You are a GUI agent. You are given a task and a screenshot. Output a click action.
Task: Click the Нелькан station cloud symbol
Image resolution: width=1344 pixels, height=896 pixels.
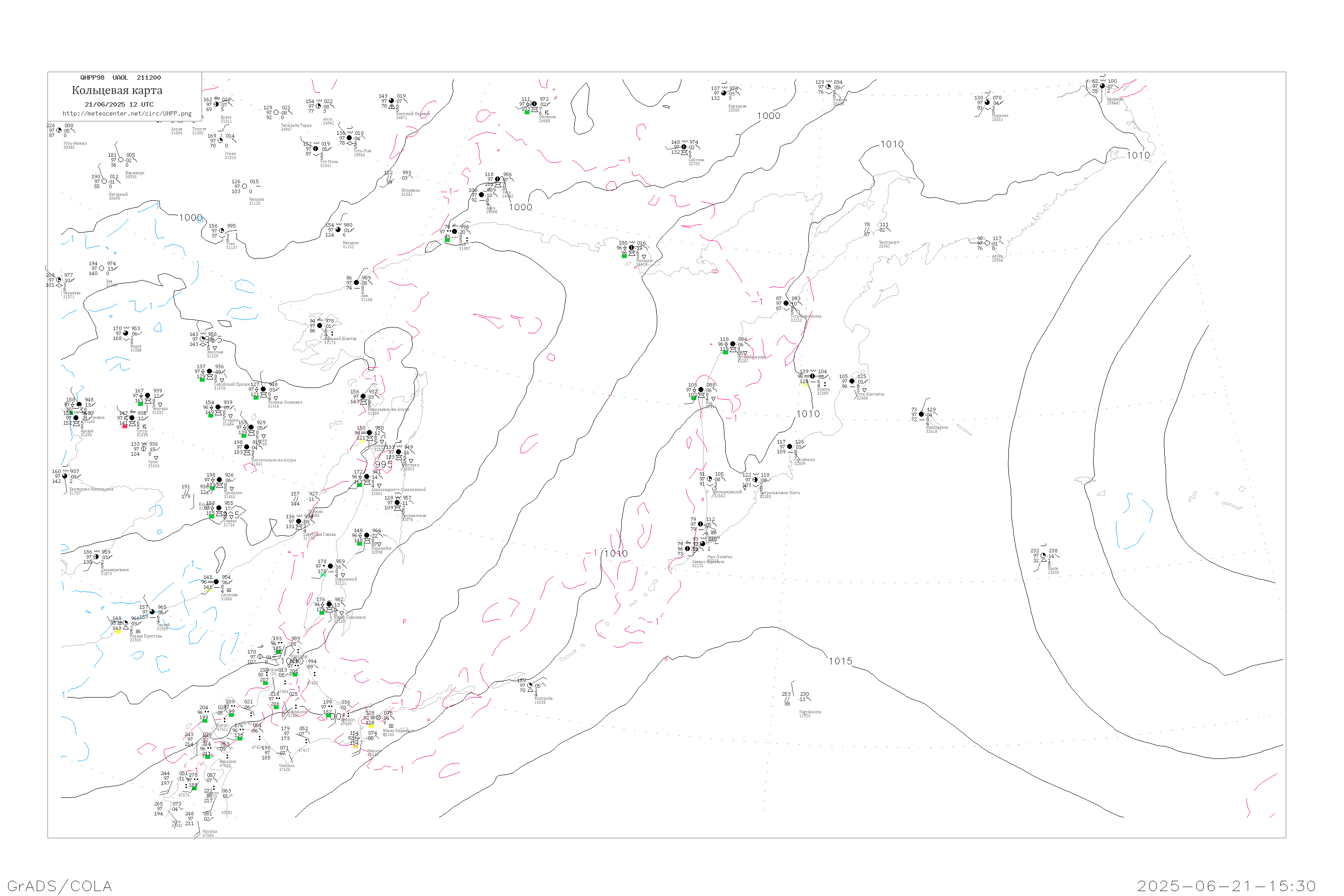[x=338, y=230]
